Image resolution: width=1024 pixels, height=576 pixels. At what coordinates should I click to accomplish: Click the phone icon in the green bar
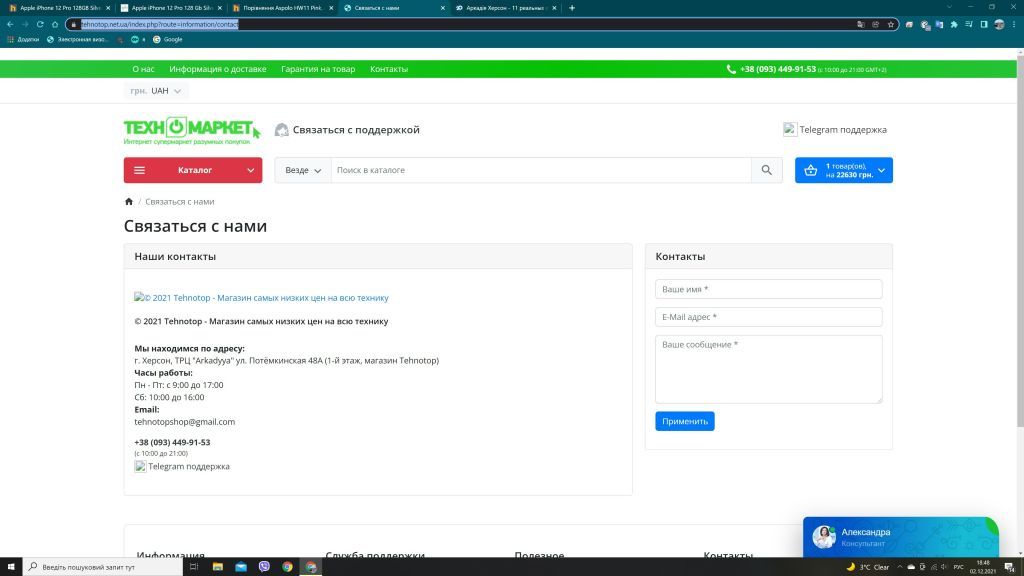(732, 69)
